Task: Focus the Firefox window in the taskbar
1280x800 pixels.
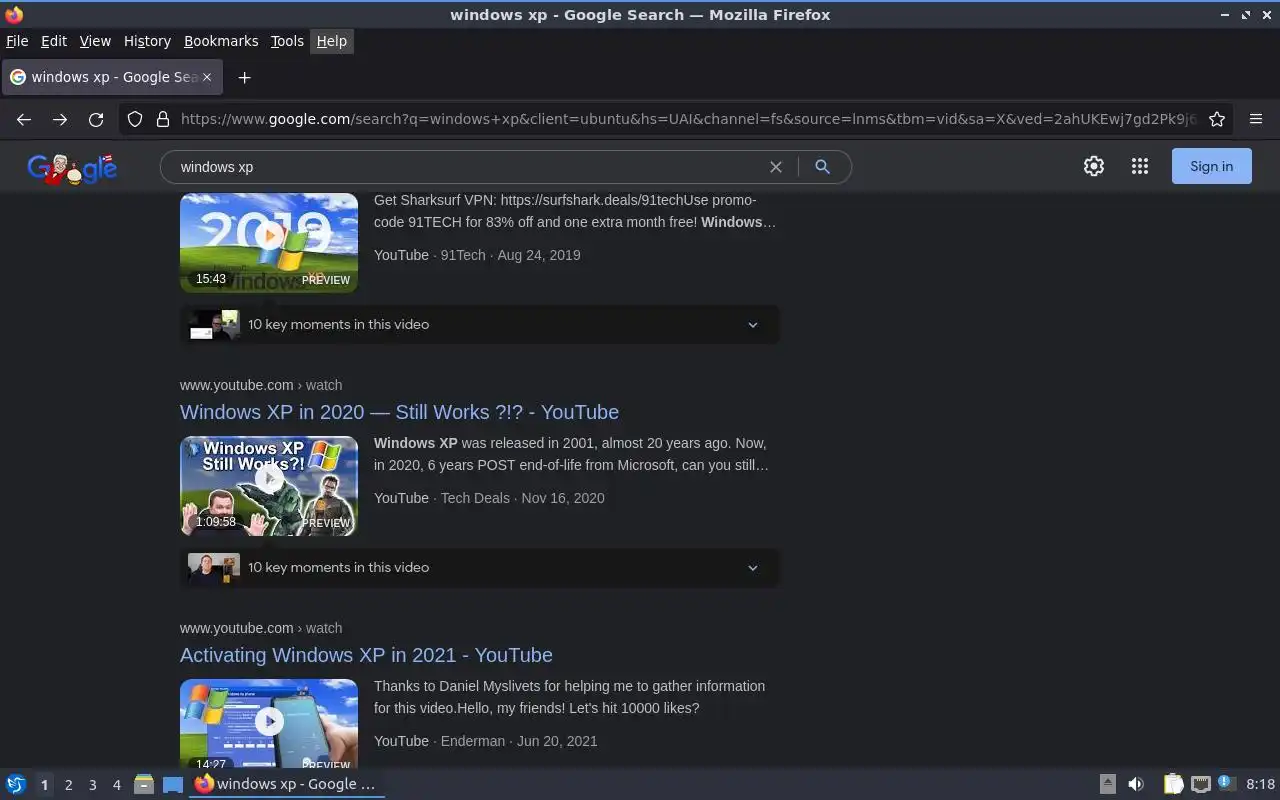Action: [287, 784]
